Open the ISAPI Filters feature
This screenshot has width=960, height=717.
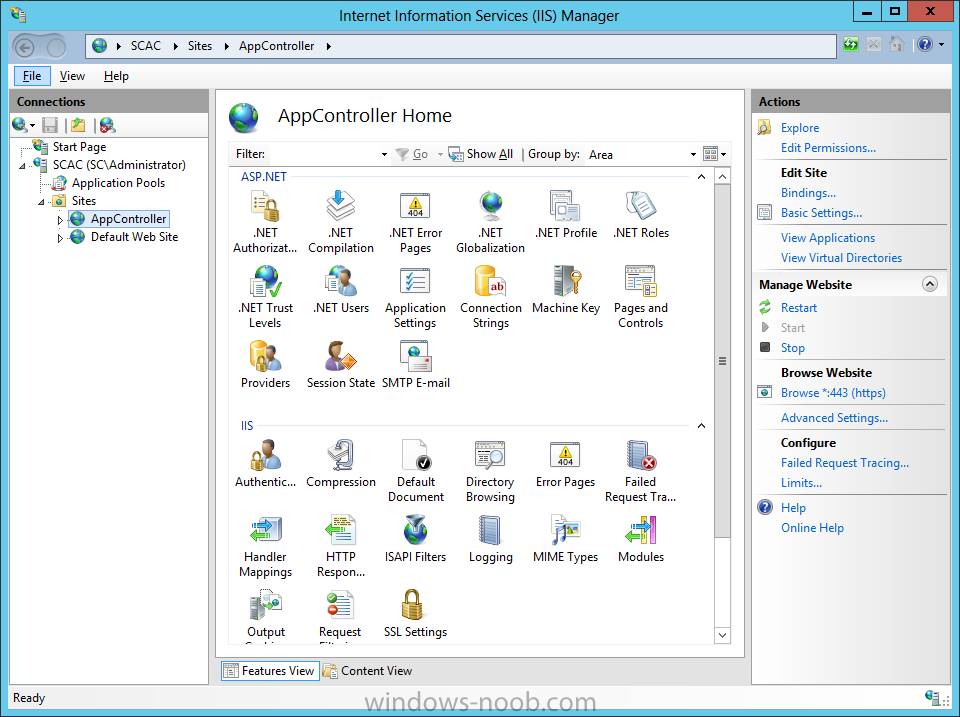coord(416,539)
